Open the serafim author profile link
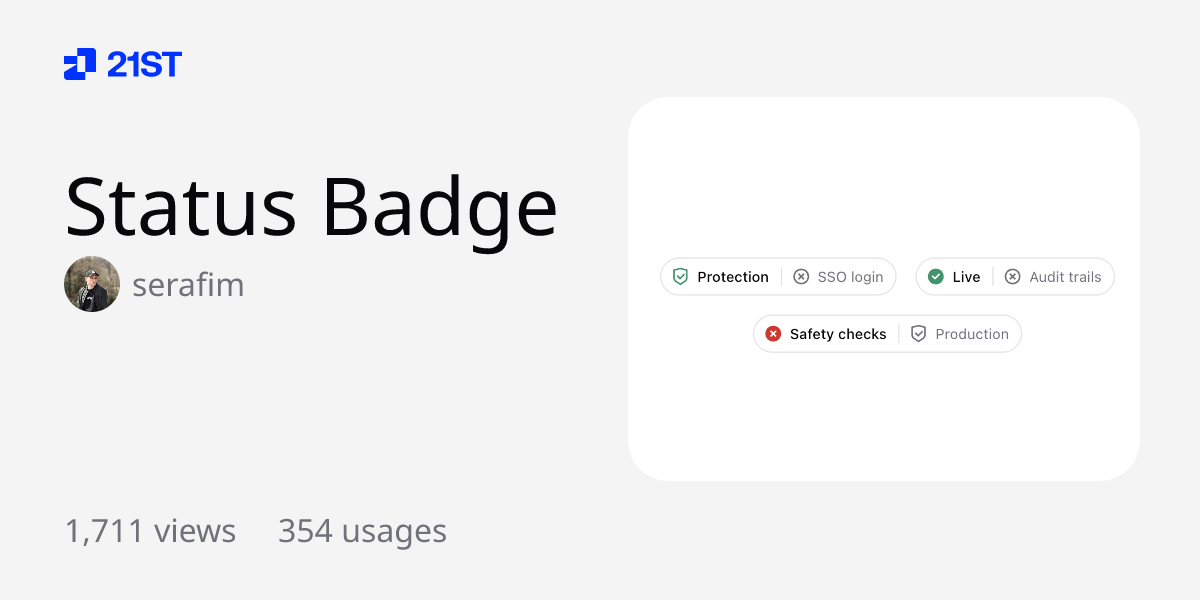This screenshot has width=1200, height=600. coord(188,284)
